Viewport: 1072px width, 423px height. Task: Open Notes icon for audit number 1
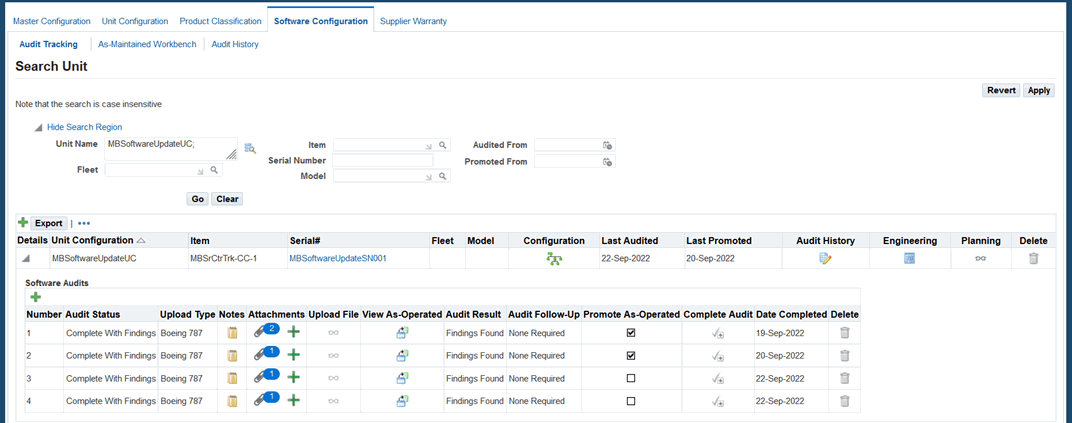[232, 333]
